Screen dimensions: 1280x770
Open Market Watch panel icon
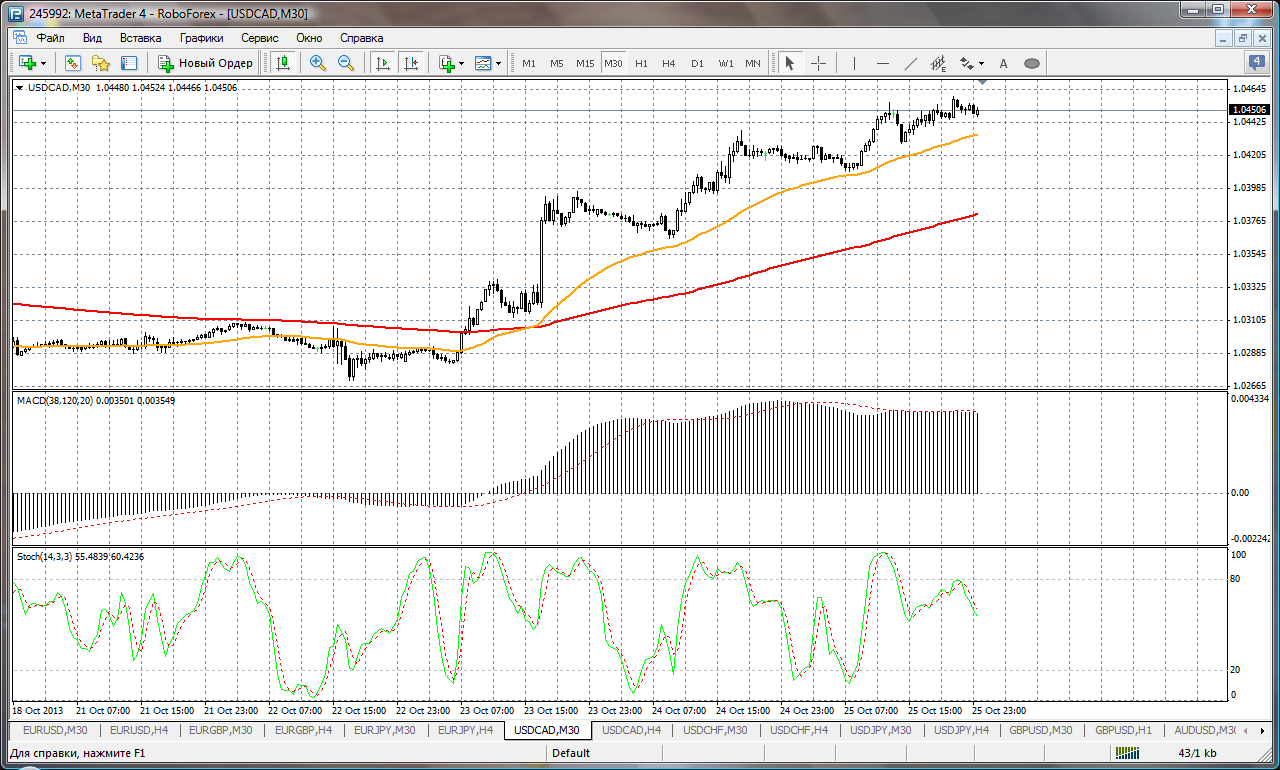click(73, 63)
